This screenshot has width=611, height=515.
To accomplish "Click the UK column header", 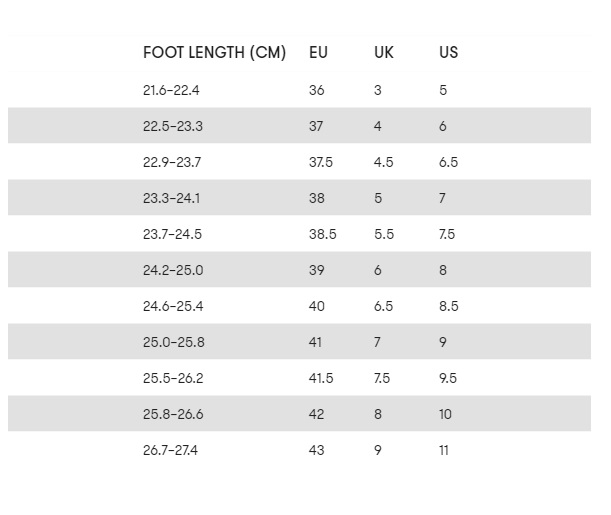I will point(384,53).
